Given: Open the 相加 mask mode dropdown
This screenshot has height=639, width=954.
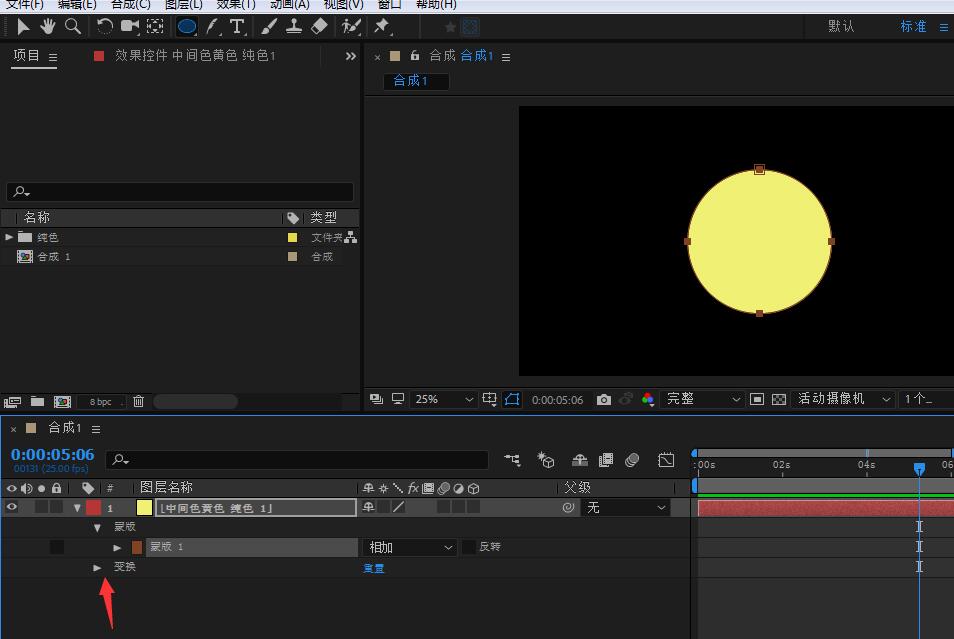Looking at the screenshot, I should click(411, 547).
